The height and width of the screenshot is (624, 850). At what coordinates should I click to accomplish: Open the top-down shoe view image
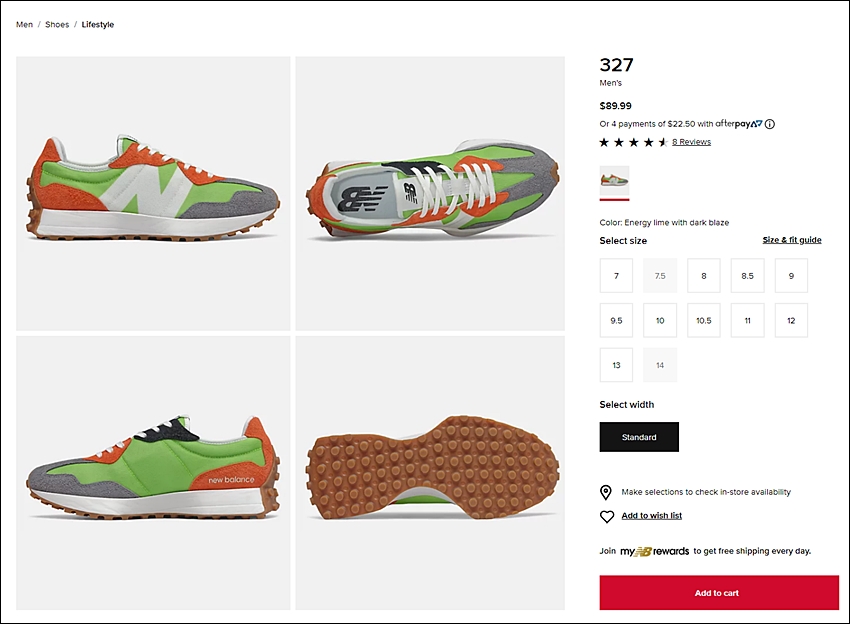430,193
